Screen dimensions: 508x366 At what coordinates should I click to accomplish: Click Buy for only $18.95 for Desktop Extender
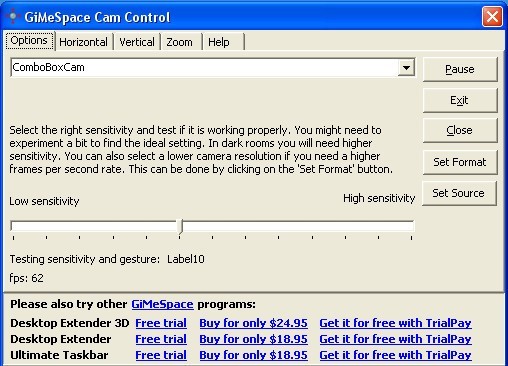[x=253, y=339]
